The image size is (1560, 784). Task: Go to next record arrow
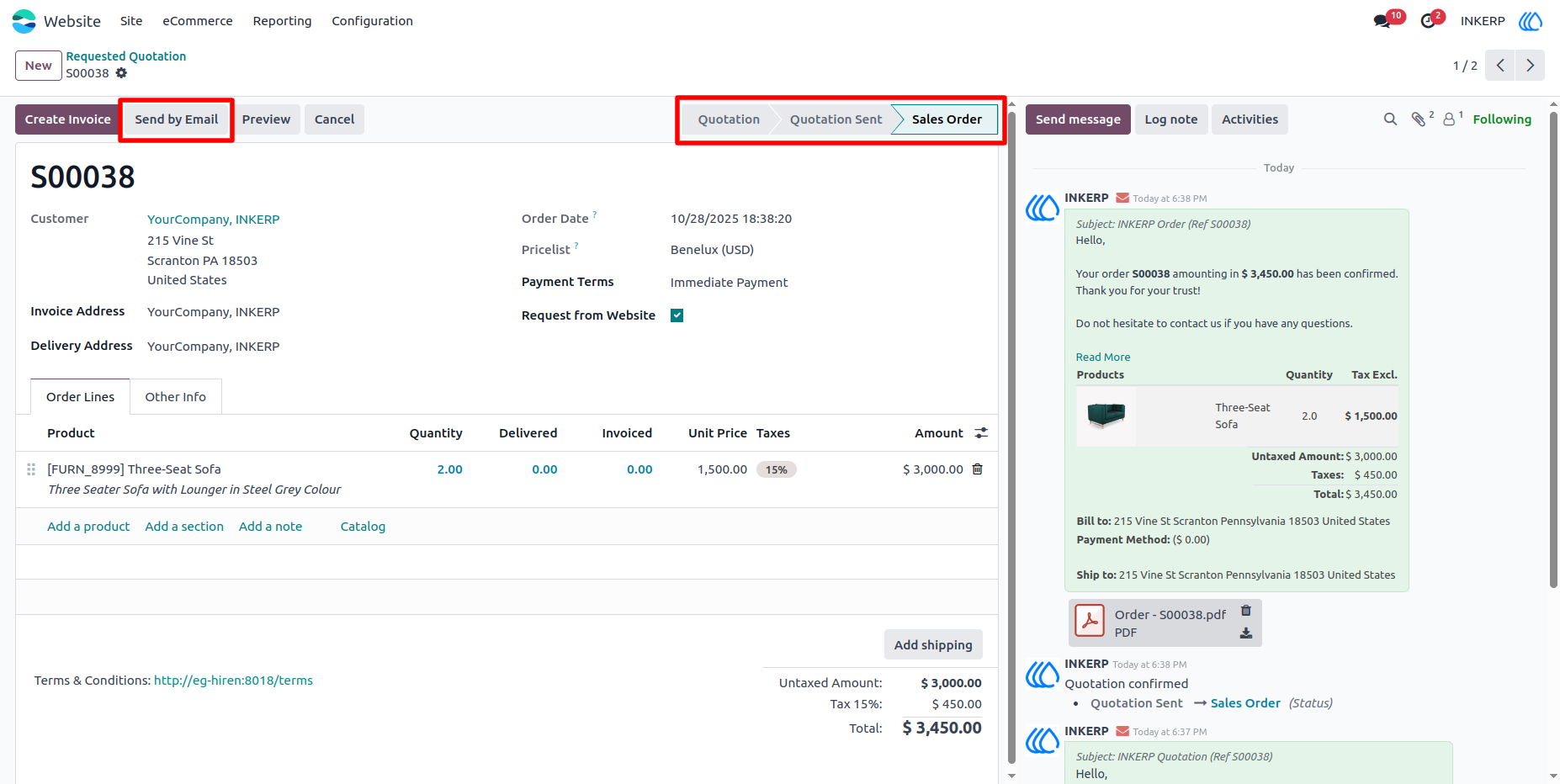(1530, 66)
